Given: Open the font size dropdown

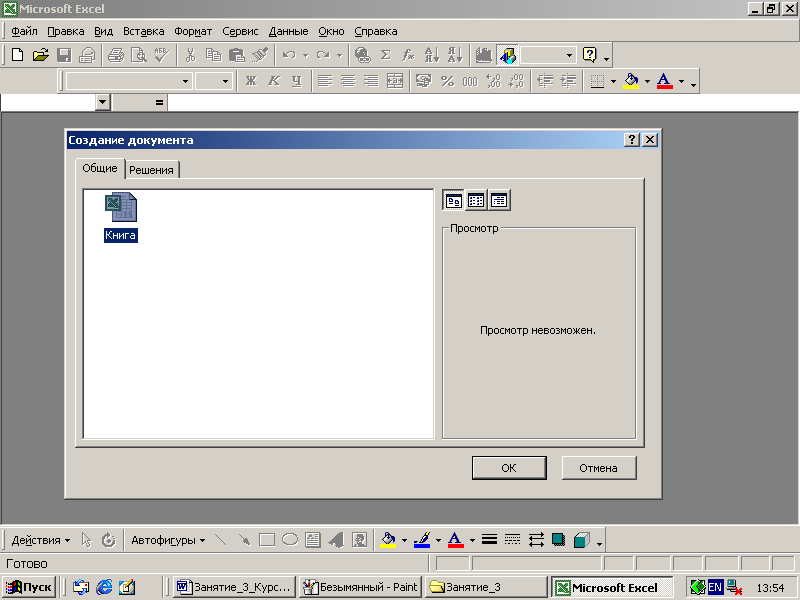Looking at the screenshot, I should pos(225,81).
